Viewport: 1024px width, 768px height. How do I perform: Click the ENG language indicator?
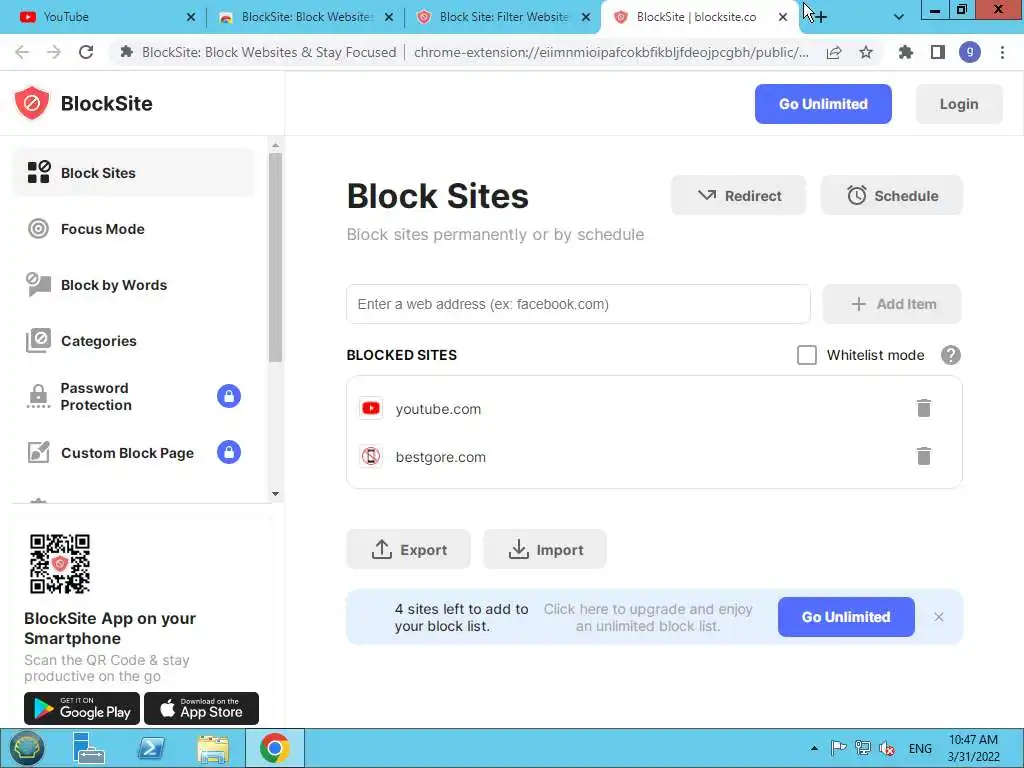click(x=920, y=748)
